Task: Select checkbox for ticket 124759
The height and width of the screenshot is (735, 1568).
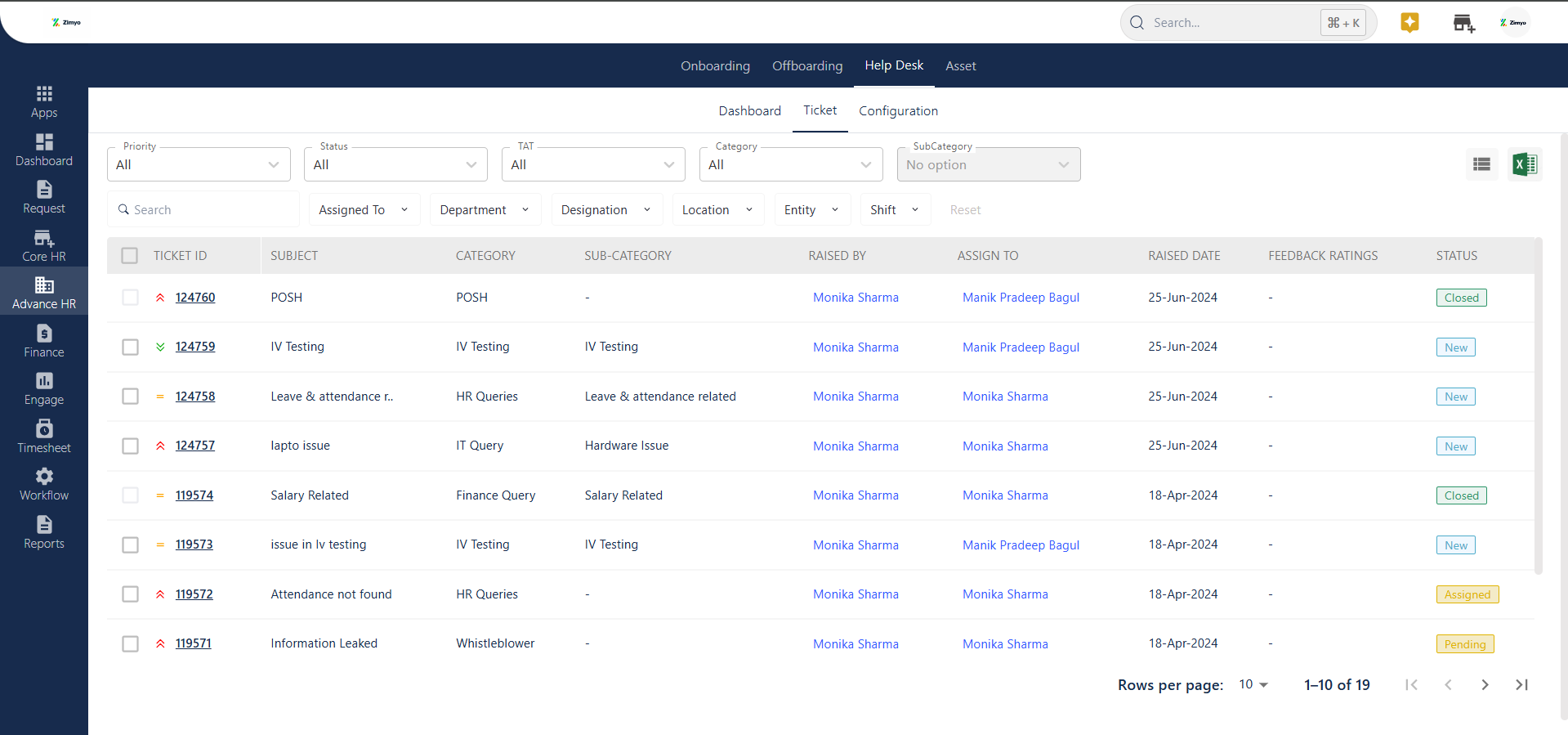Action: pyautogui.click(x=130, y=347)
